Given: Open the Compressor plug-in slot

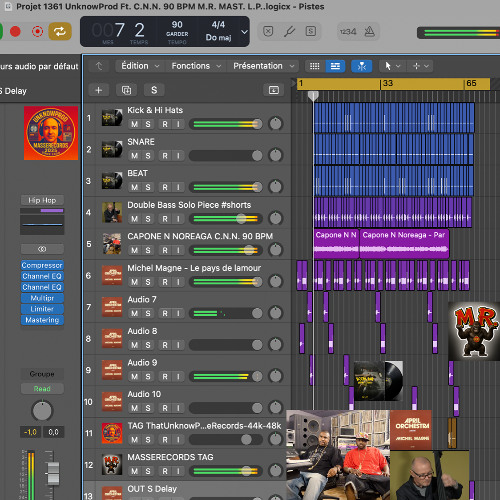Looking at the screenshot, I should click(x=42, y=265).
